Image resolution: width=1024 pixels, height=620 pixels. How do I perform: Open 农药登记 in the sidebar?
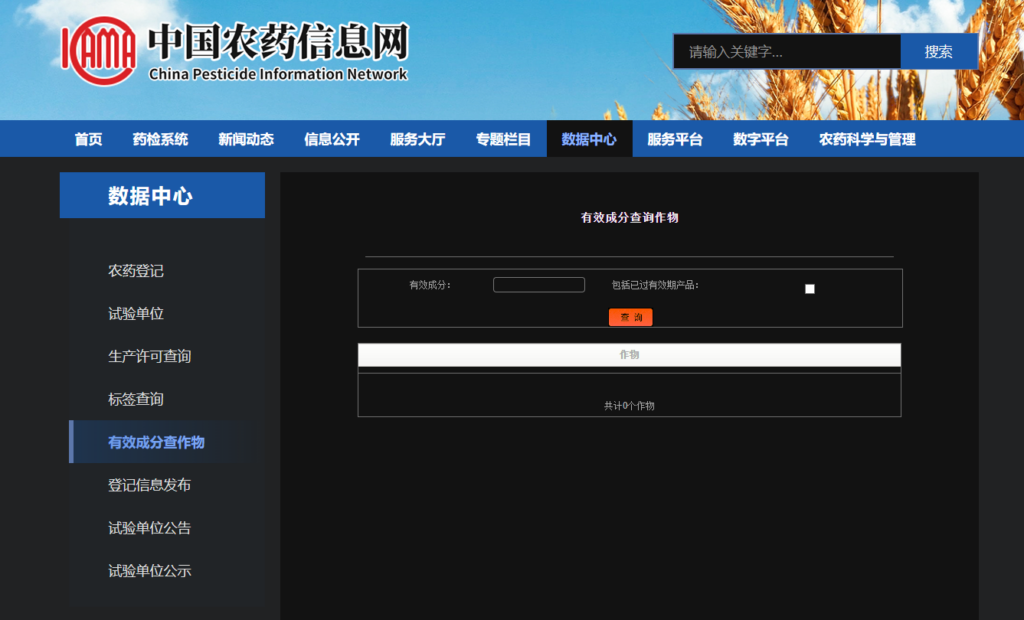coord(136,271)
